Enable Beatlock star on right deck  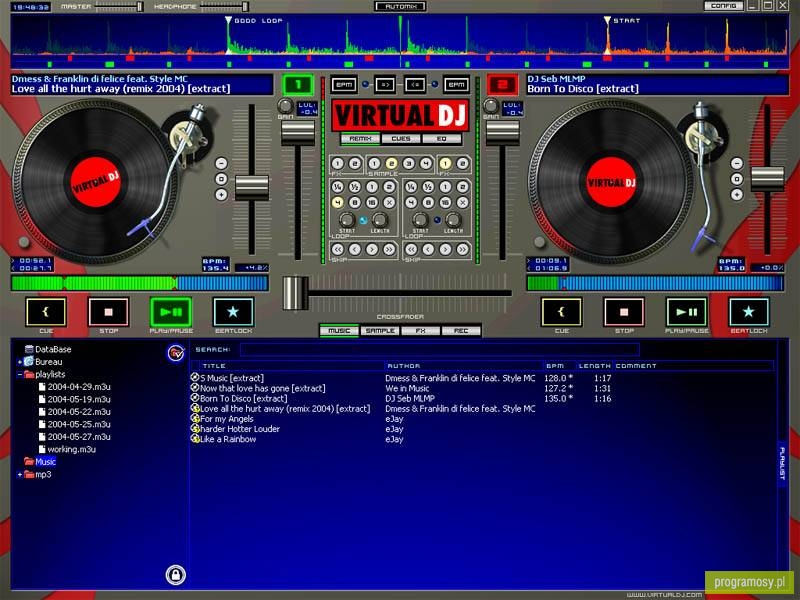(748, 312)
